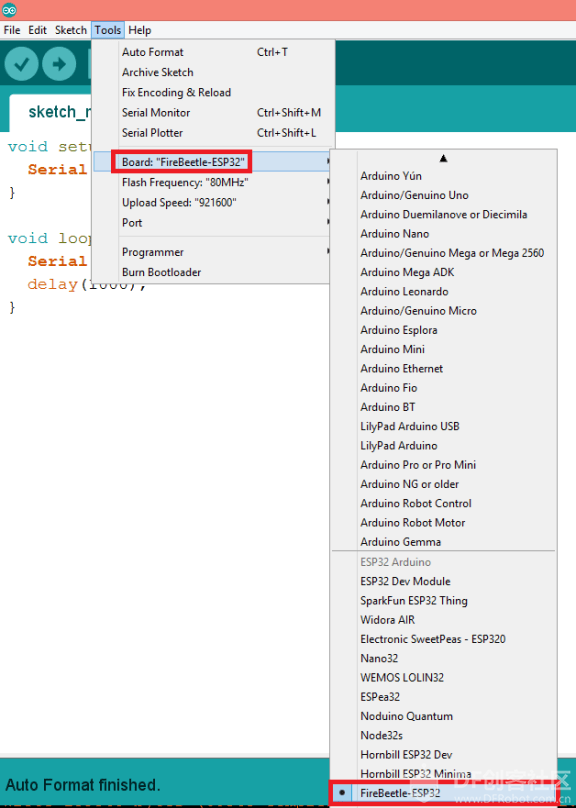The image size is (576, 808).
Task: Expand the Port submenu
Action: coord(213,223)
